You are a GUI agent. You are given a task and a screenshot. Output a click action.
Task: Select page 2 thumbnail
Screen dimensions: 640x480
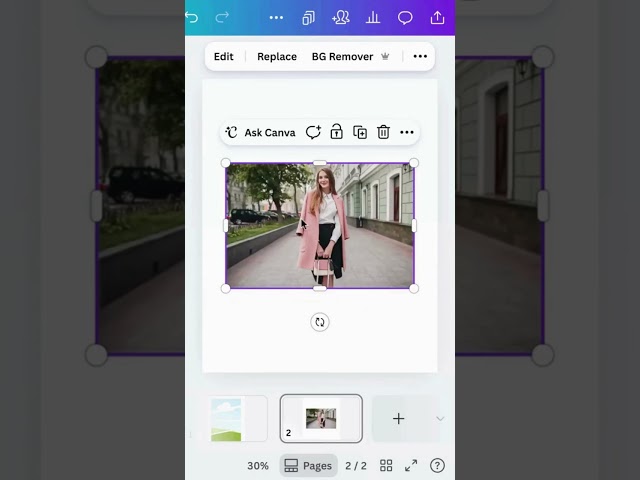[321, 418]
